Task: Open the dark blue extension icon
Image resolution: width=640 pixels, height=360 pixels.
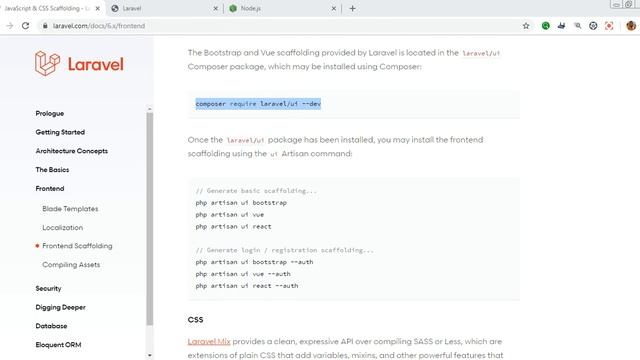Action: click(x=562, y=26)
